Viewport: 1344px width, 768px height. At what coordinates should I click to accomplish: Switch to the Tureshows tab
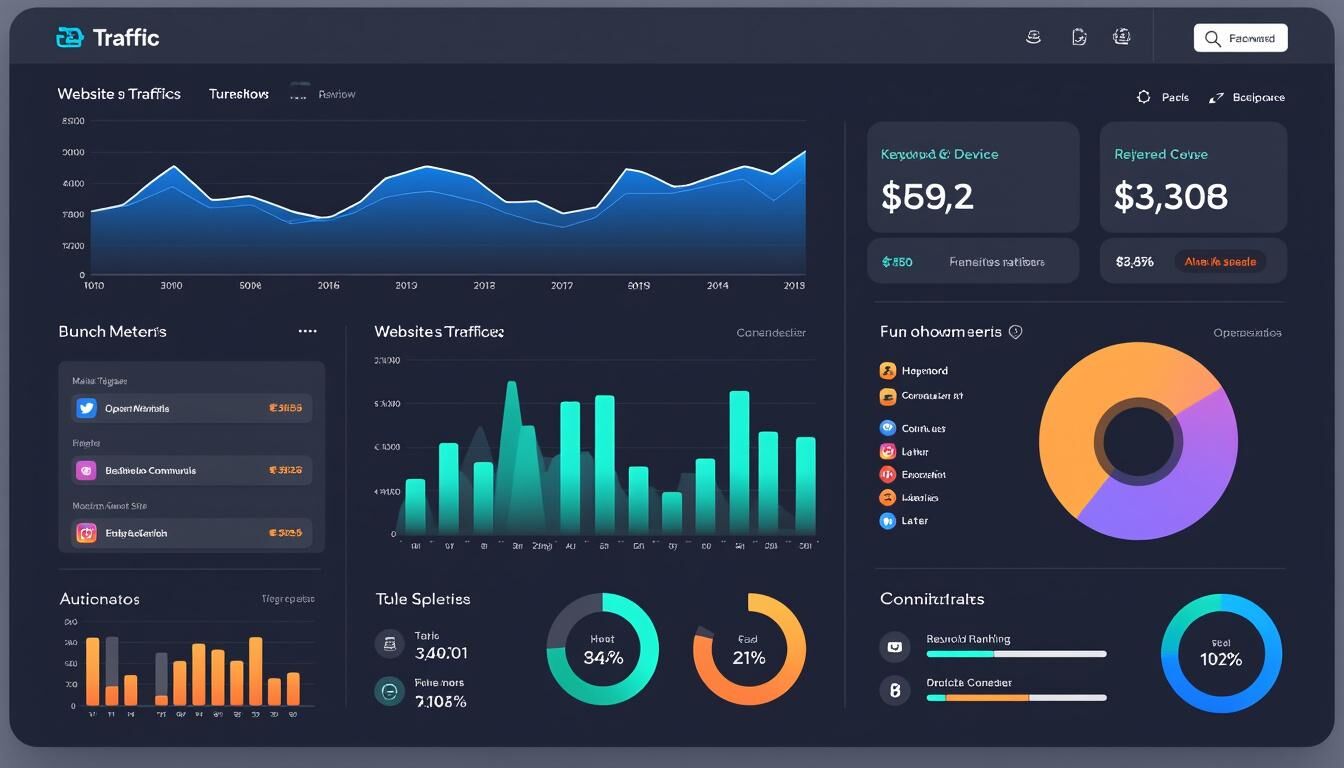coord(238,94)
